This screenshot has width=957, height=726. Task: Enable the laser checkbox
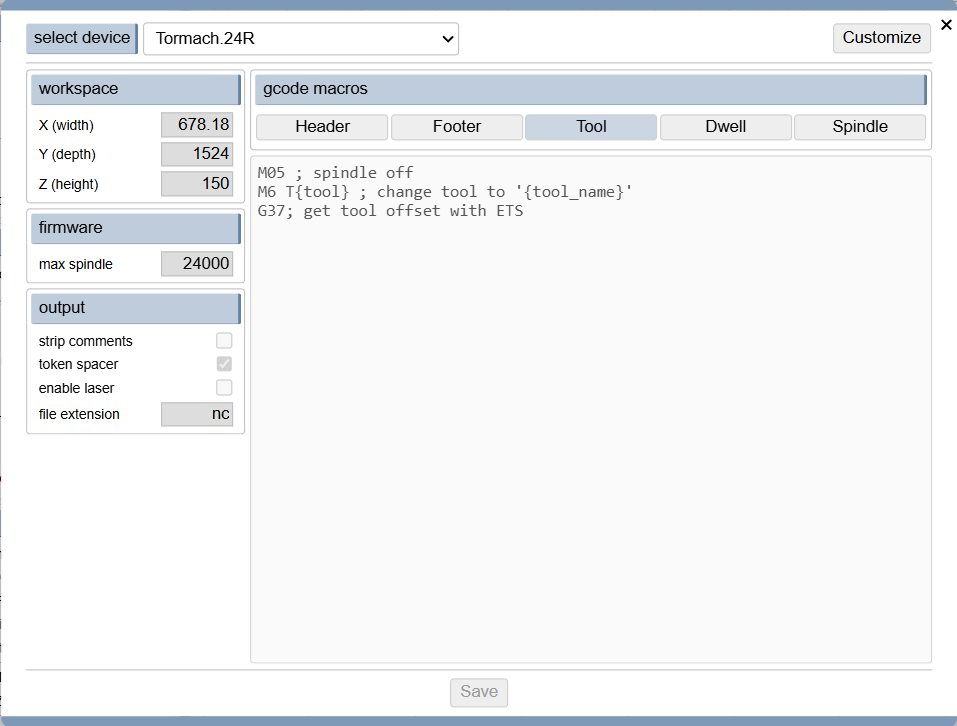[224, 388]
